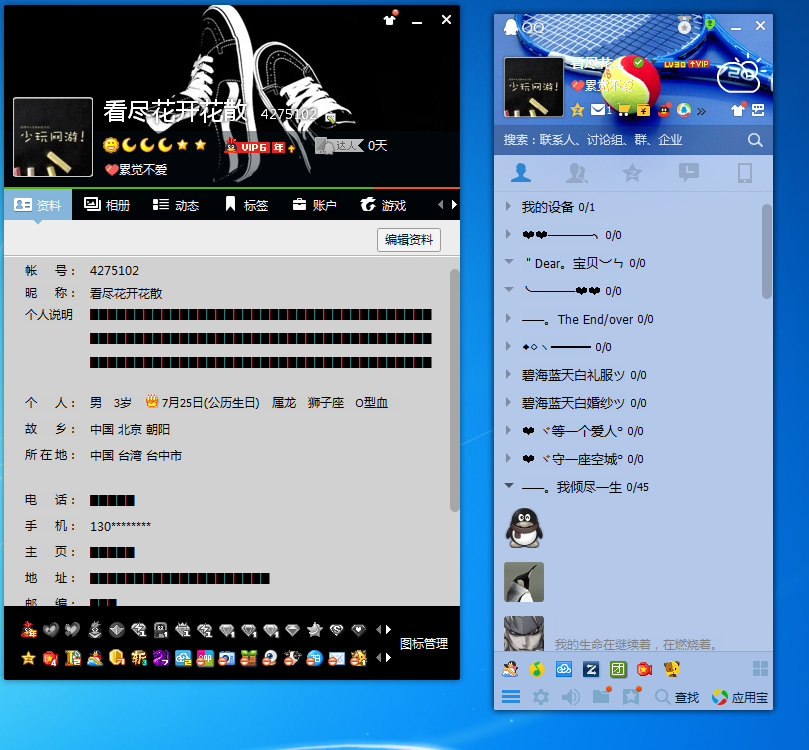Switch to the Mobile phone tab
Viewport: 809px width, 750px height.
click(745, 173)
